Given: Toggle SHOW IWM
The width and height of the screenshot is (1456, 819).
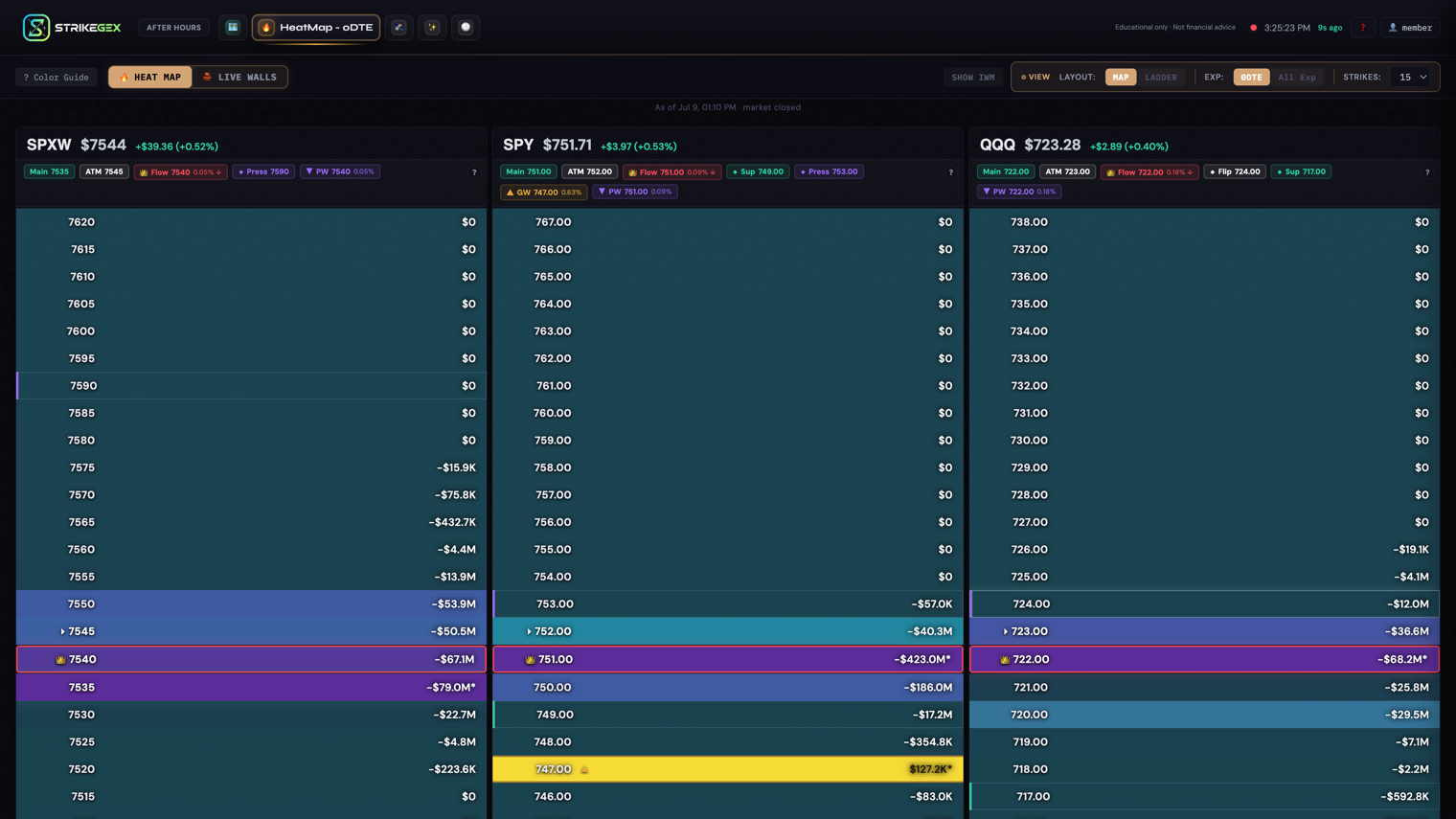Looking at the screenshot, I should (973, 77).
